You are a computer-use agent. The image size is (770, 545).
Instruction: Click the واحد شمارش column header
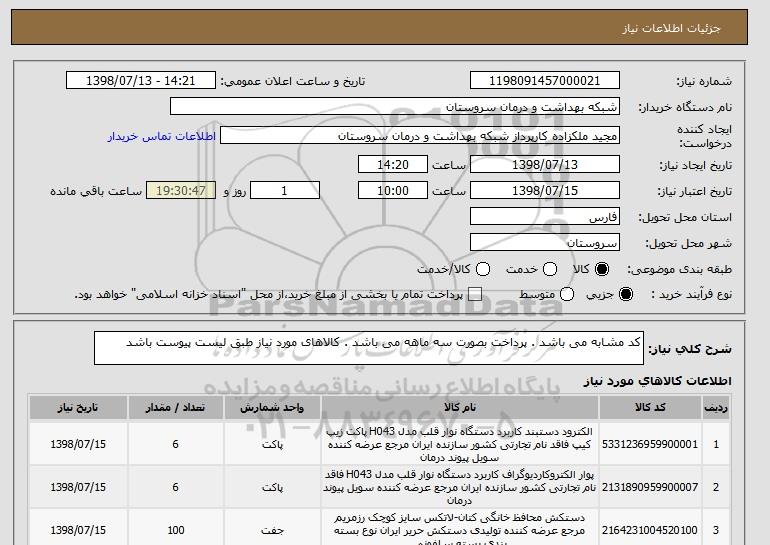(x=272, y=408)
